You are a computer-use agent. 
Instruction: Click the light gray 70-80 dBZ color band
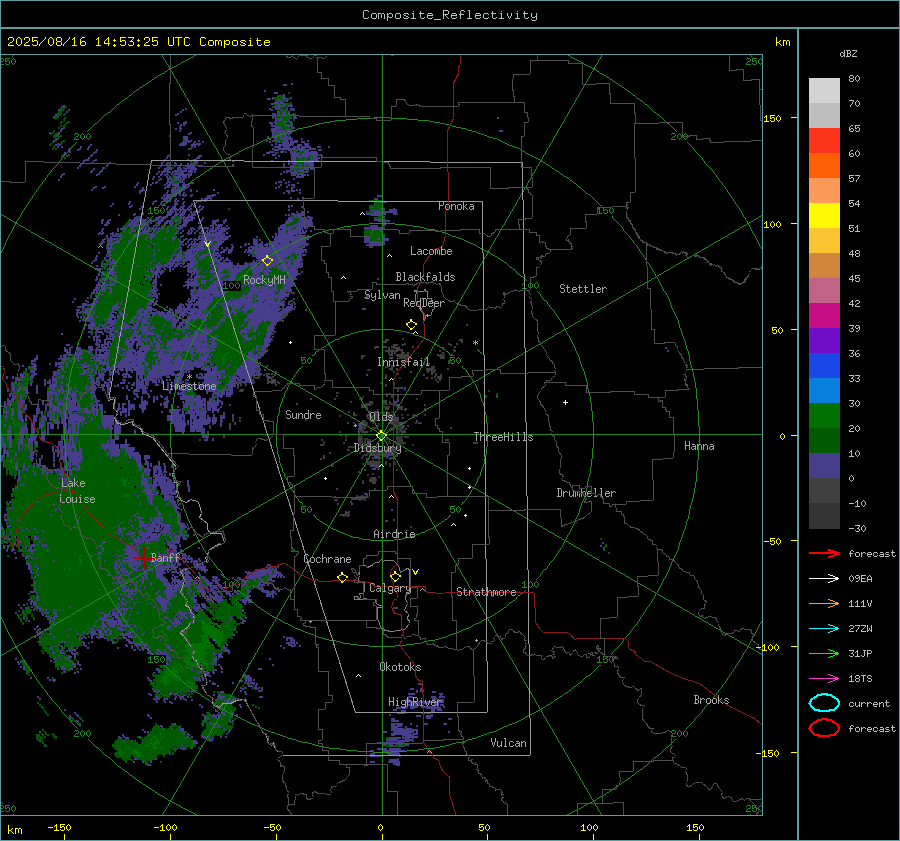824,91
